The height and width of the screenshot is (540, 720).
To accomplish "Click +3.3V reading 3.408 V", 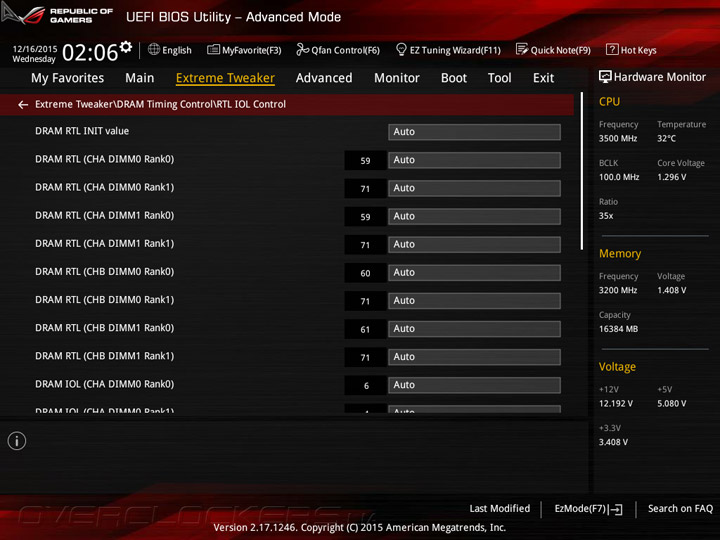I will (613, 442).
